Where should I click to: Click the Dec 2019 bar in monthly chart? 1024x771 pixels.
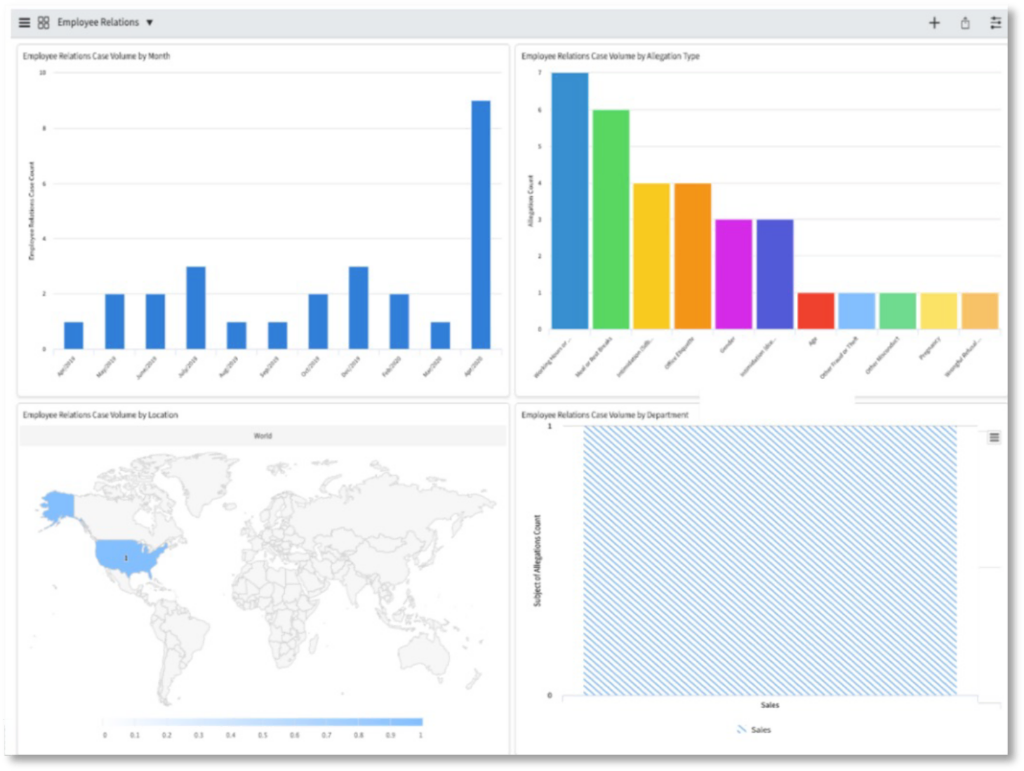point(359,307)
